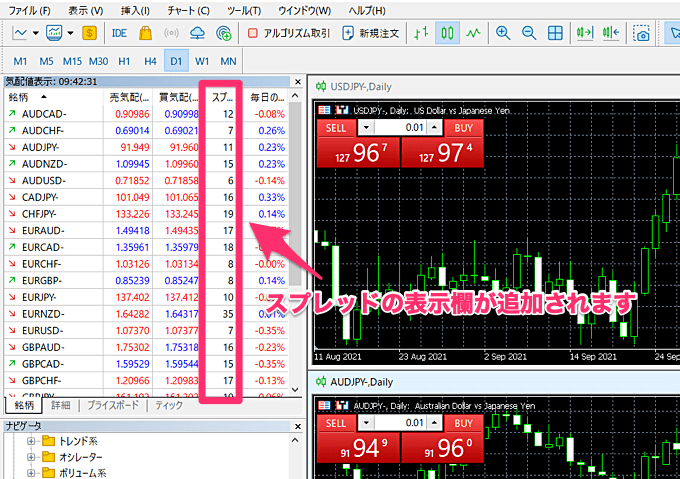The width and height of the screenshot is (680, 479).
Task: Click the Market Watch vertical scrollbar
Action: 295,200
